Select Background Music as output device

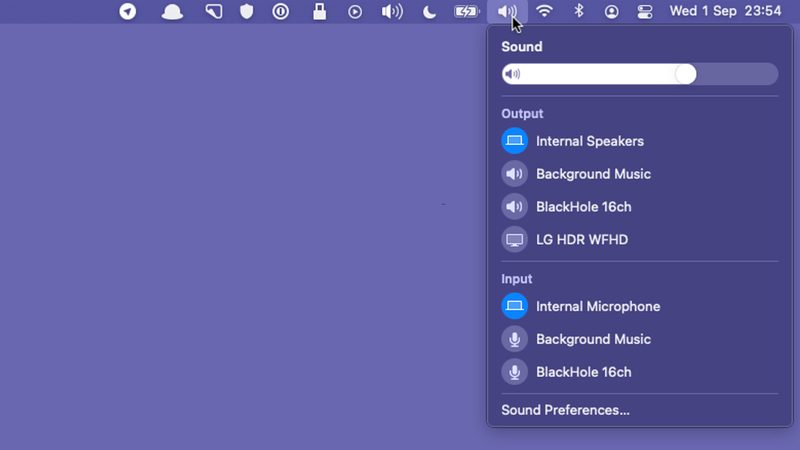(x=640, y=174)
